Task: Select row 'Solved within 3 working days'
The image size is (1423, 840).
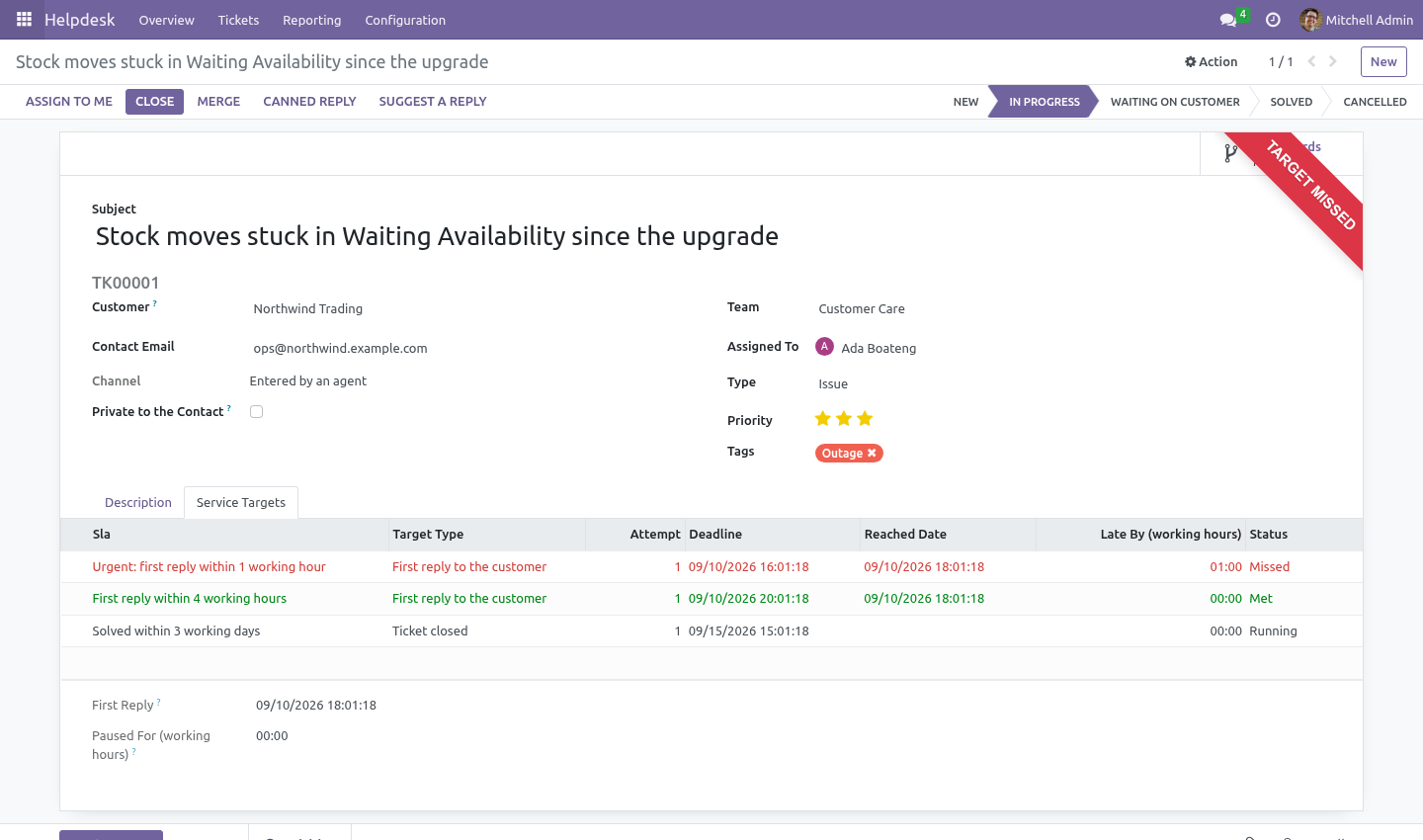Action: [711, 631]
